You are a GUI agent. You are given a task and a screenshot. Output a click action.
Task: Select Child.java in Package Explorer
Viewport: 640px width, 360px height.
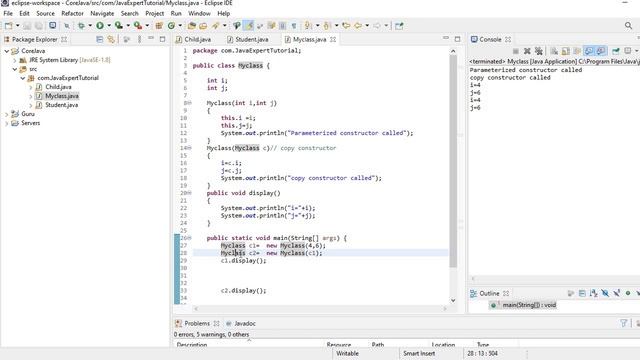(x=58, y=87)
